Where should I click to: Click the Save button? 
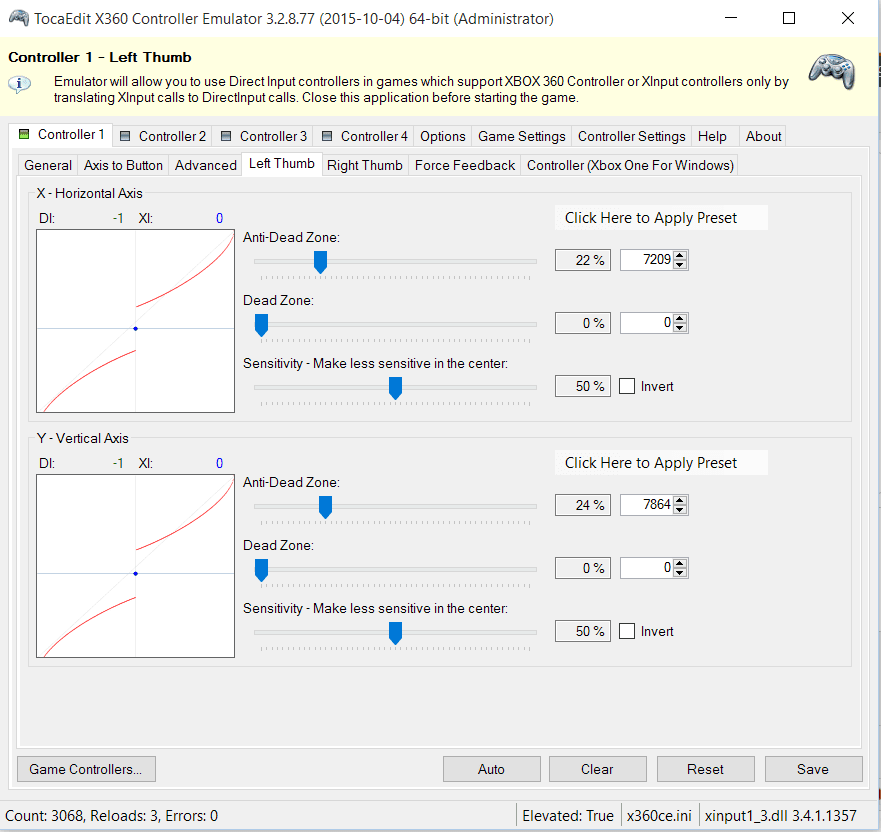[813, 769]
